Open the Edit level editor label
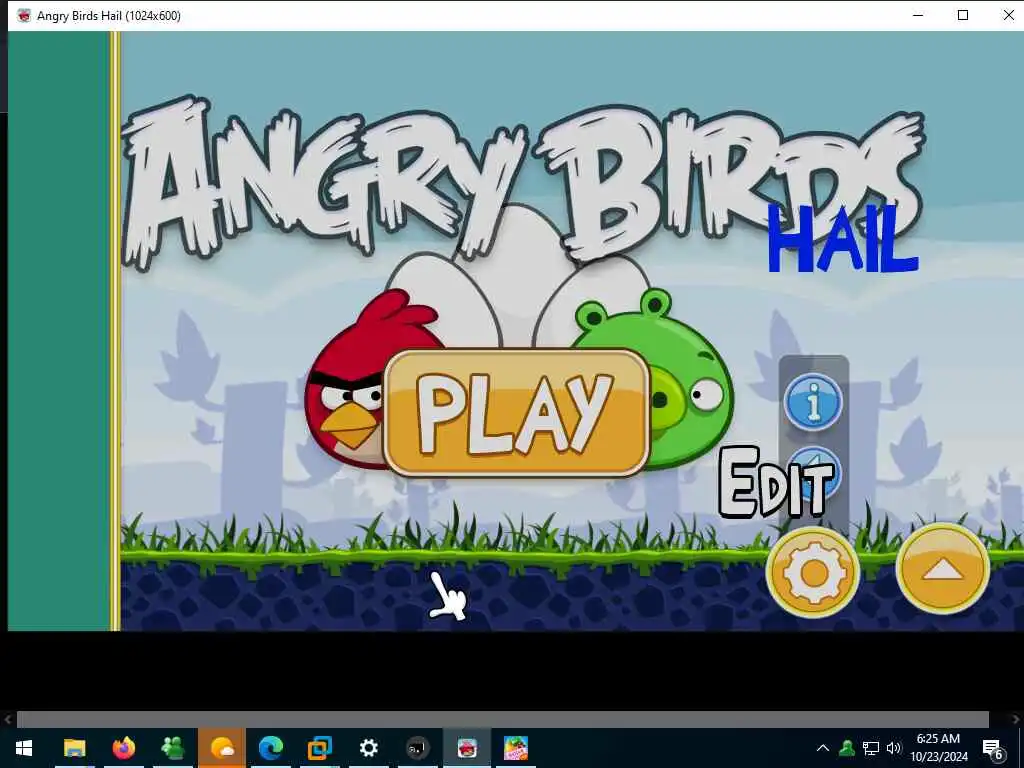The width and height of the screenshot is (1024, 768). pos(776,483)
